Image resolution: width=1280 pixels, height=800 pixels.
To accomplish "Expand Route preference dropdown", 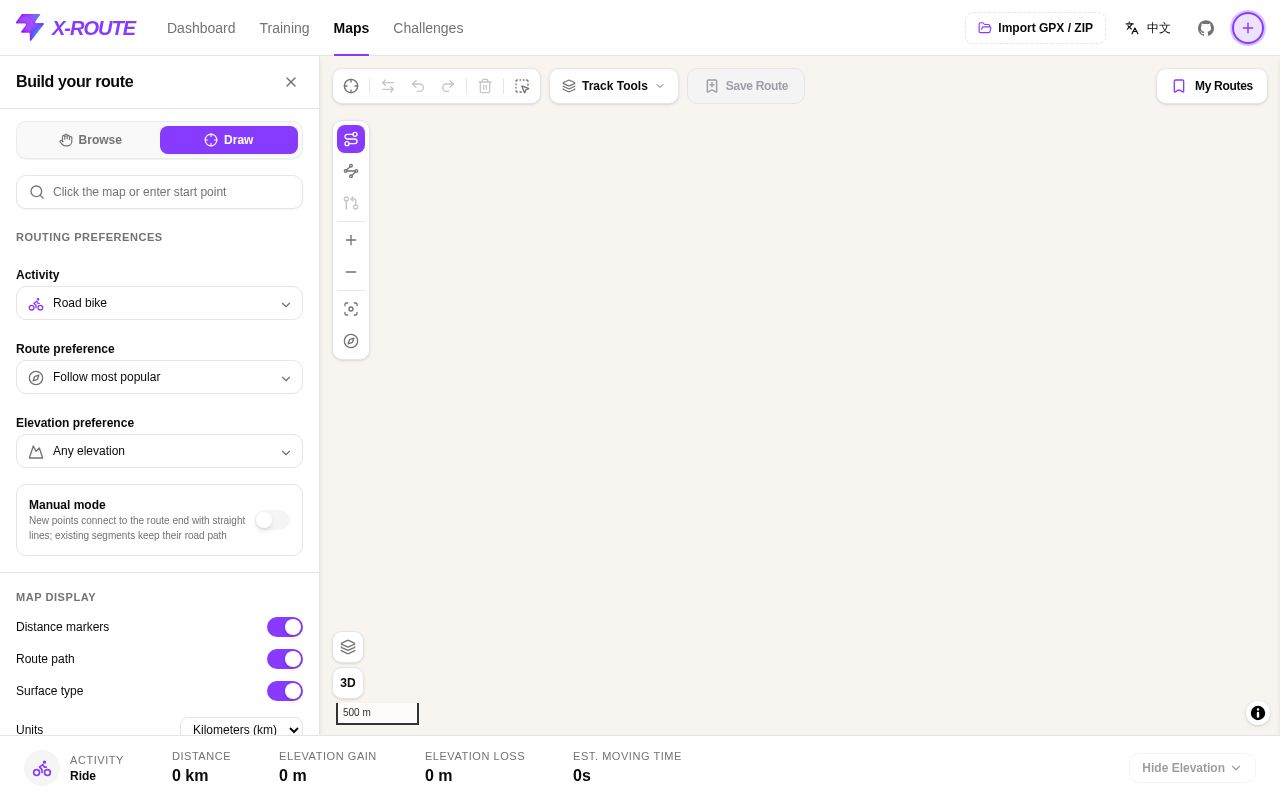I will click(x=159, y=377).
